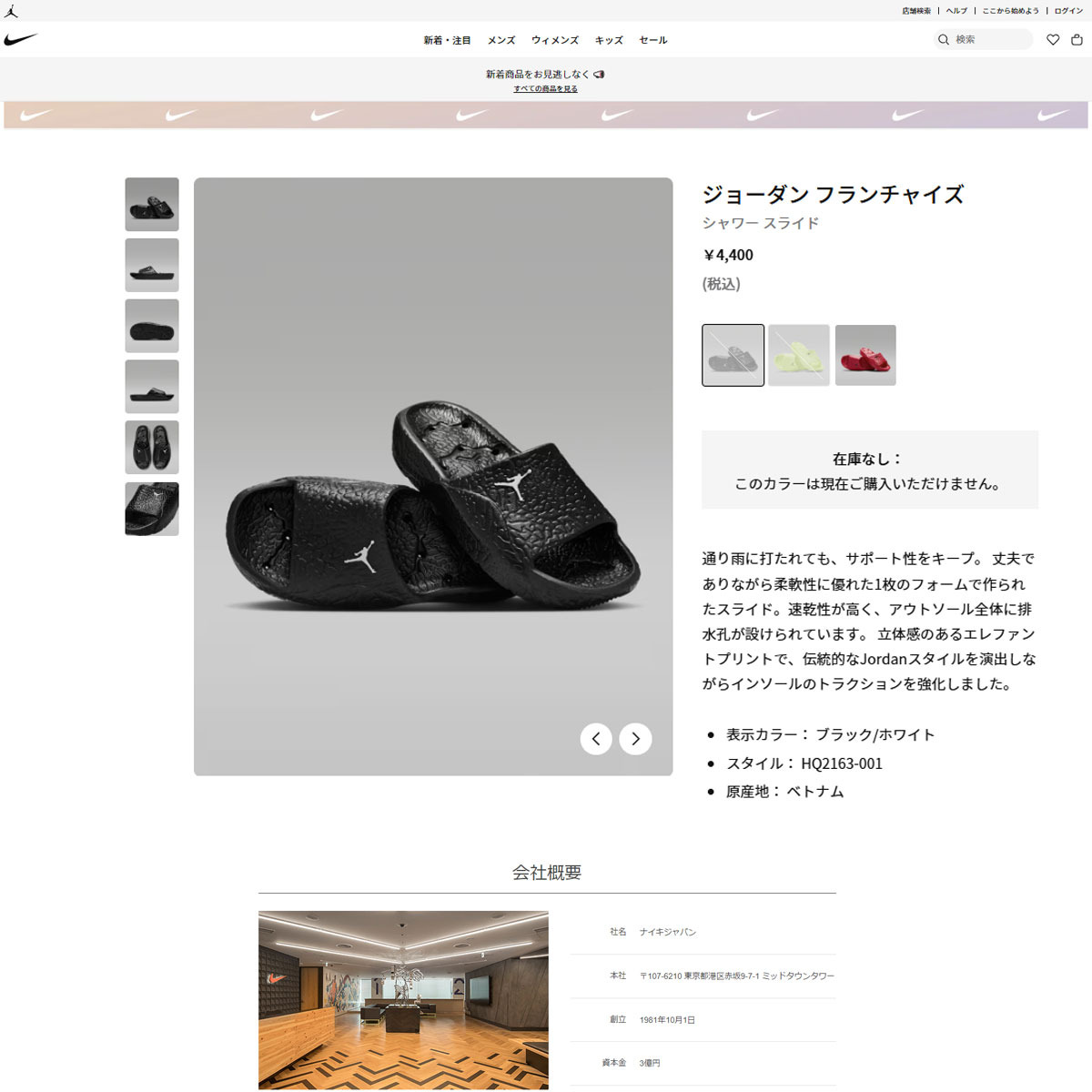Click 表示カラー： ブラック/ホワイト bullet
This screenshot has height=1092, width=1092.
(830, 734)
